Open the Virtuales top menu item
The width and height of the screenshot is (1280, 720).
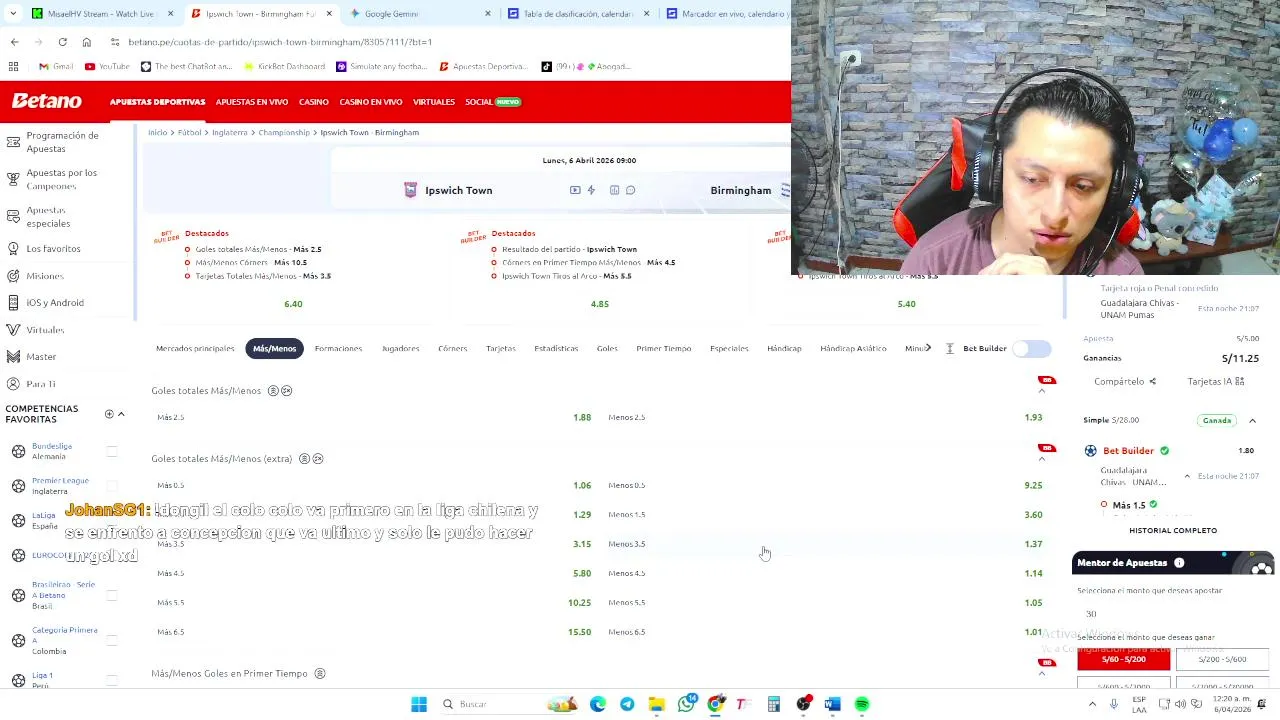[x=434, y=102]
